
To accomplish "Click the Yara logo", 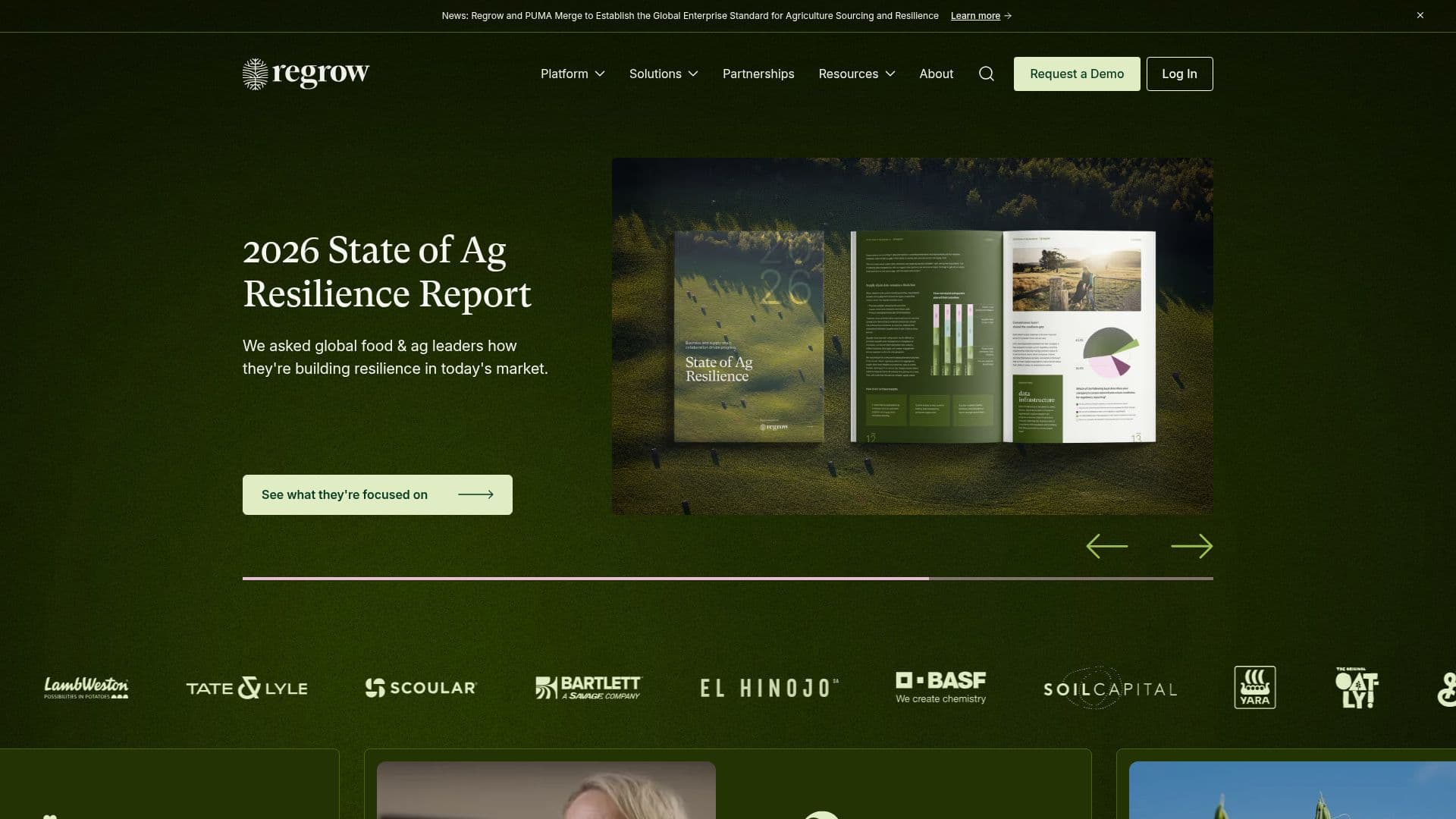I will (1255, 687).
